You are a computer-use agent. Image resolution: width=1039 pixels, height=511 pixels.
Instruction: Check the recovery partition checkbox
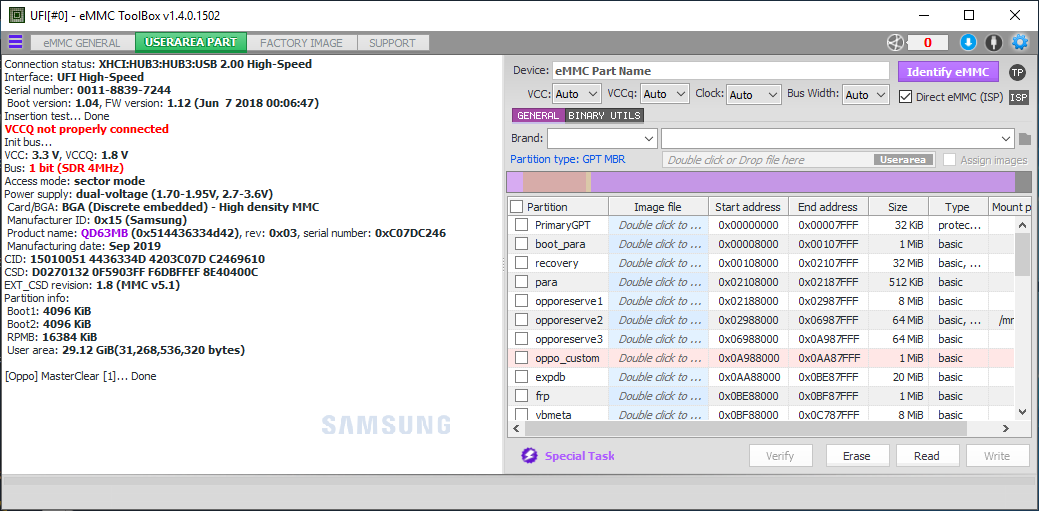click(521, 263)
